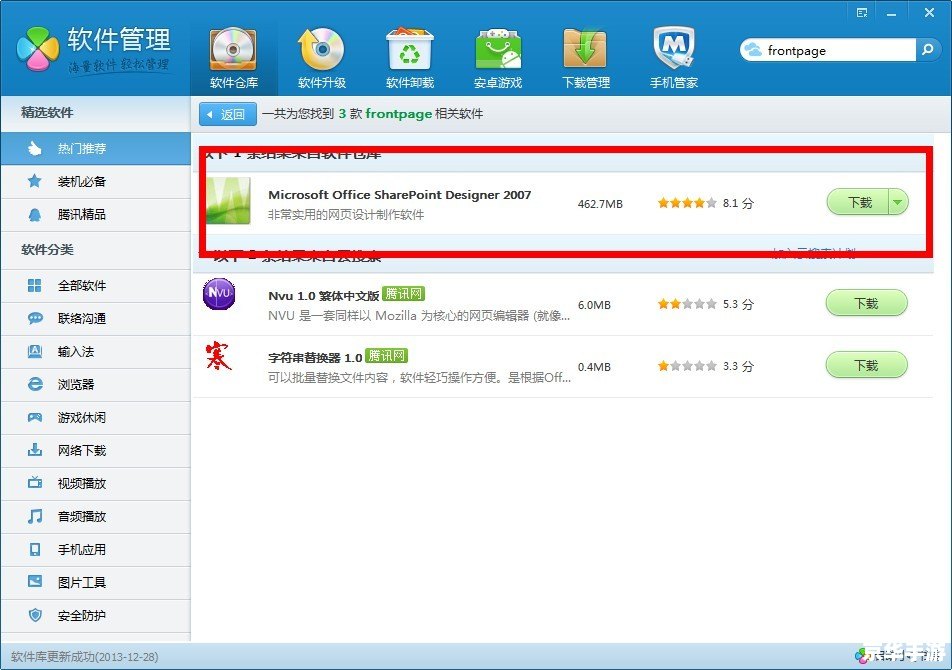952x670 pixels.
Task: Click the 腾讯网 tag beside 字符串替换器
Action: [387, 356]
